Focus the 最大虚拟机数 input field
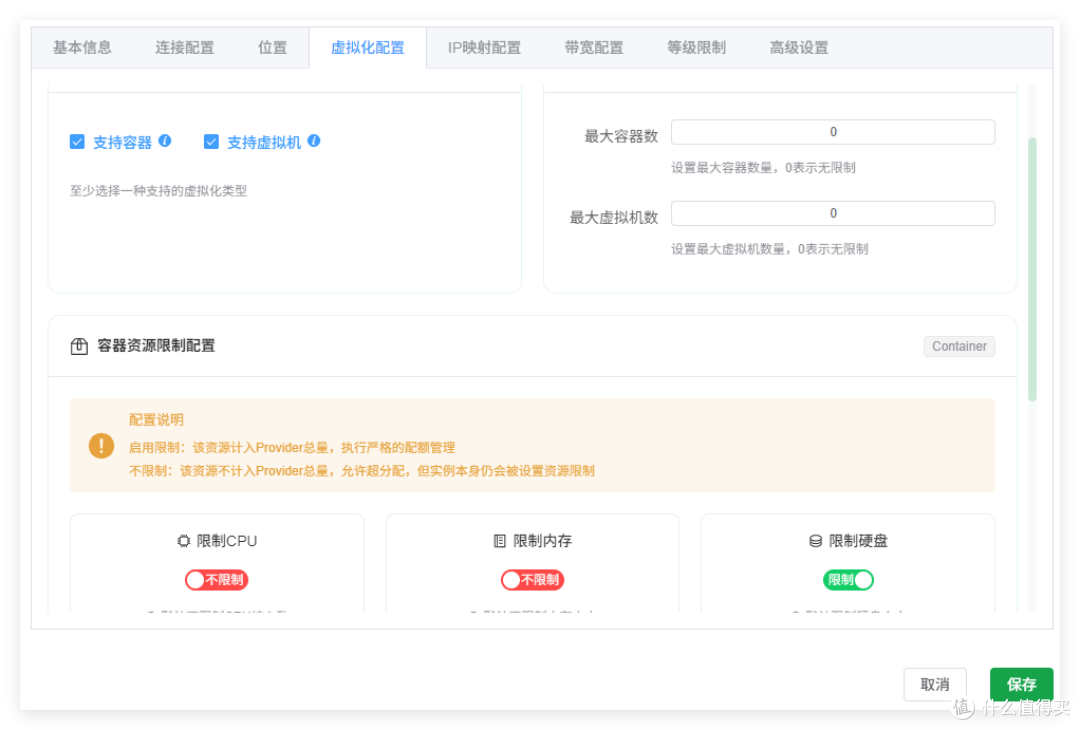Viewport: 1080px width, 730px height. [833, 213]
